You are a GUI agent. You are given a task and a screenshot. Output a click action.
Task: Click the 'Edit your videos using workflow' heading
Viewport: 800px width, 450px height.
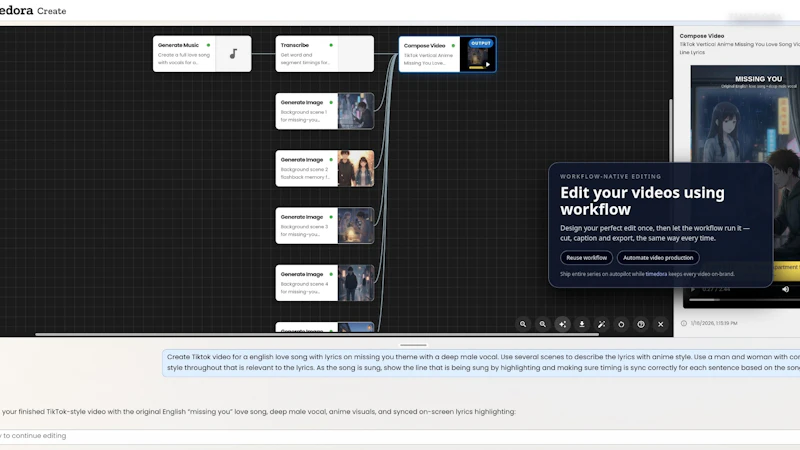[642, 201]
